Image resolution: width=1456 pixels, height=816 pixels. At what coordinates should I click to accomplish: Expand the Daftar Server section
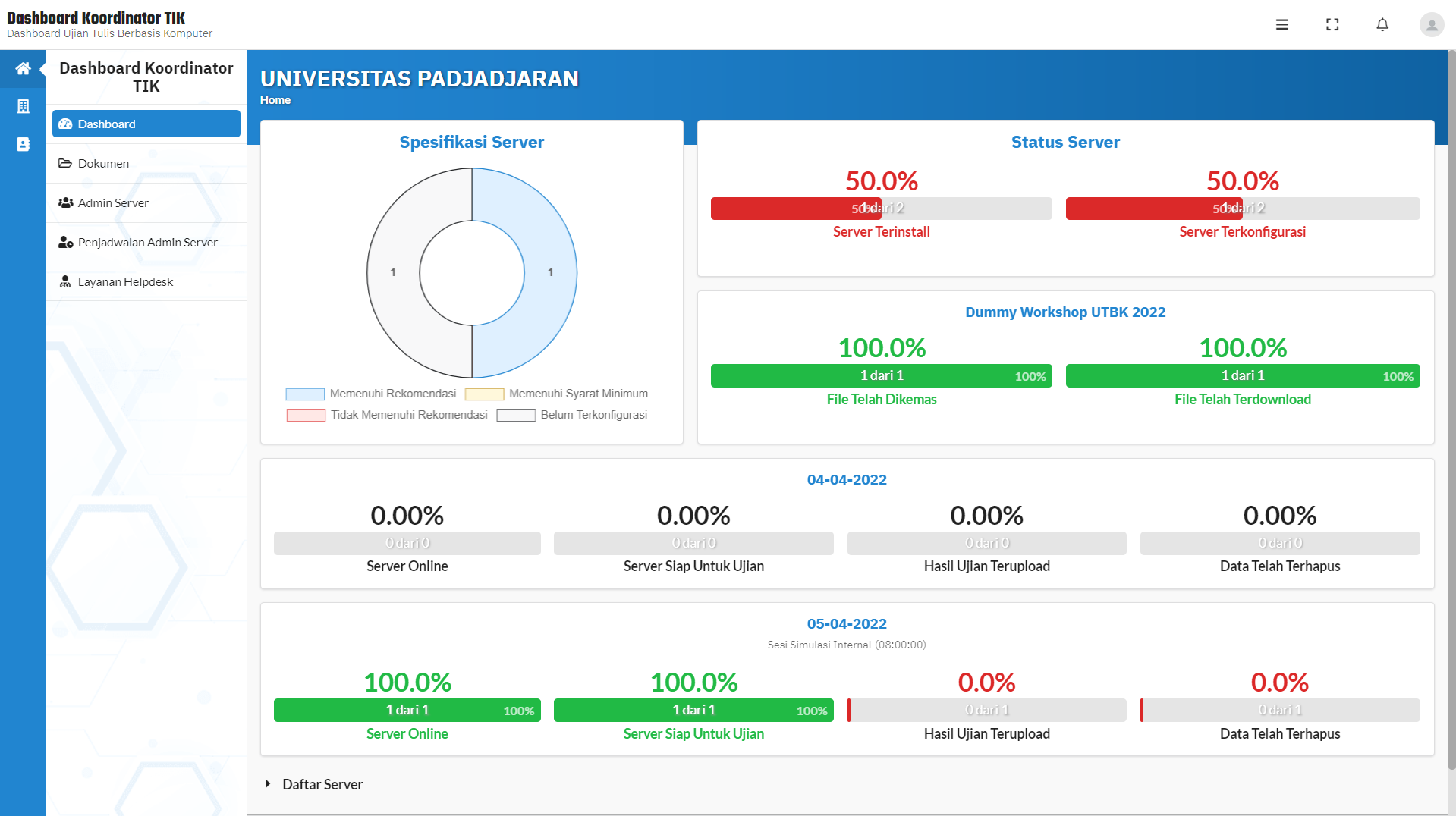313,784
